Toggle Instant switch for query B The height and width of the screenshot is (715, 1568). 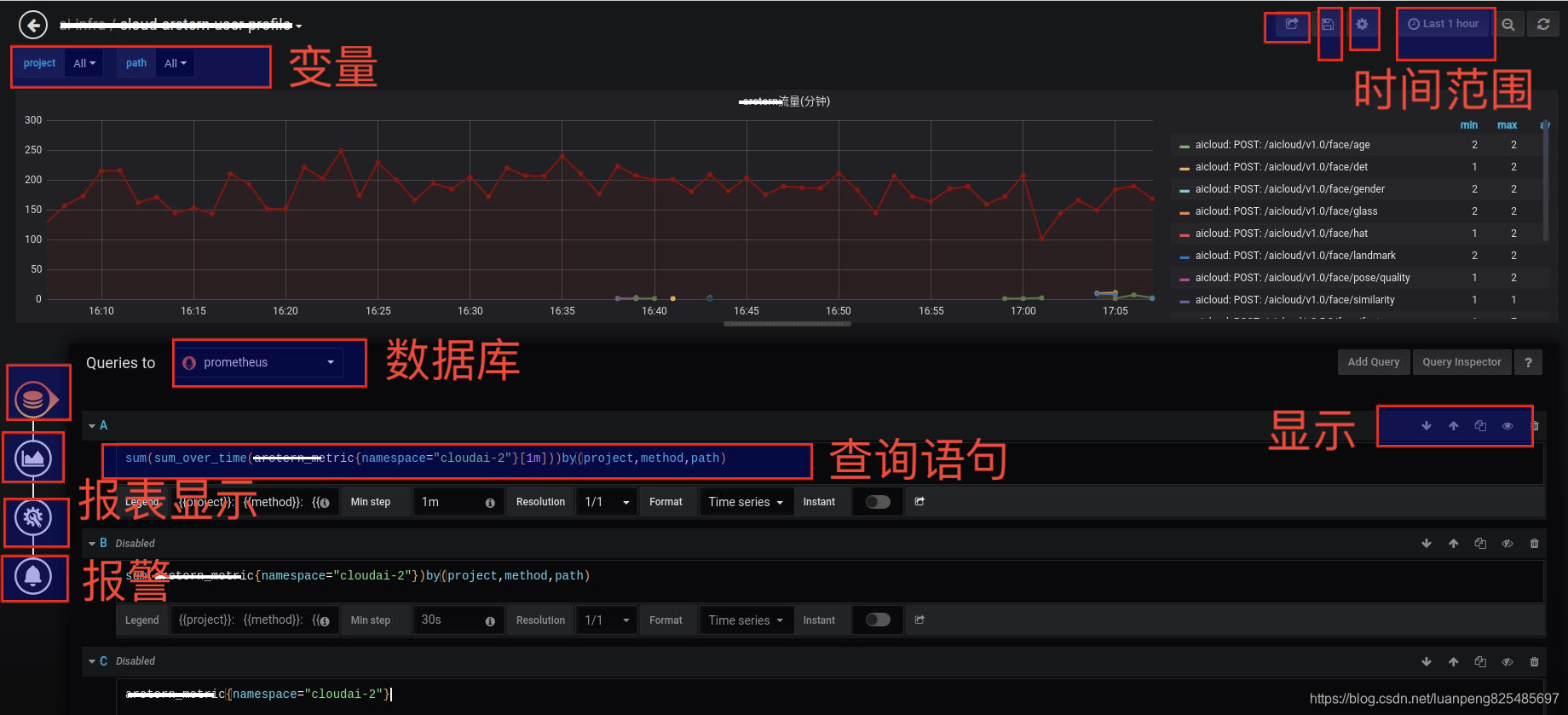(x=878, y=620)
